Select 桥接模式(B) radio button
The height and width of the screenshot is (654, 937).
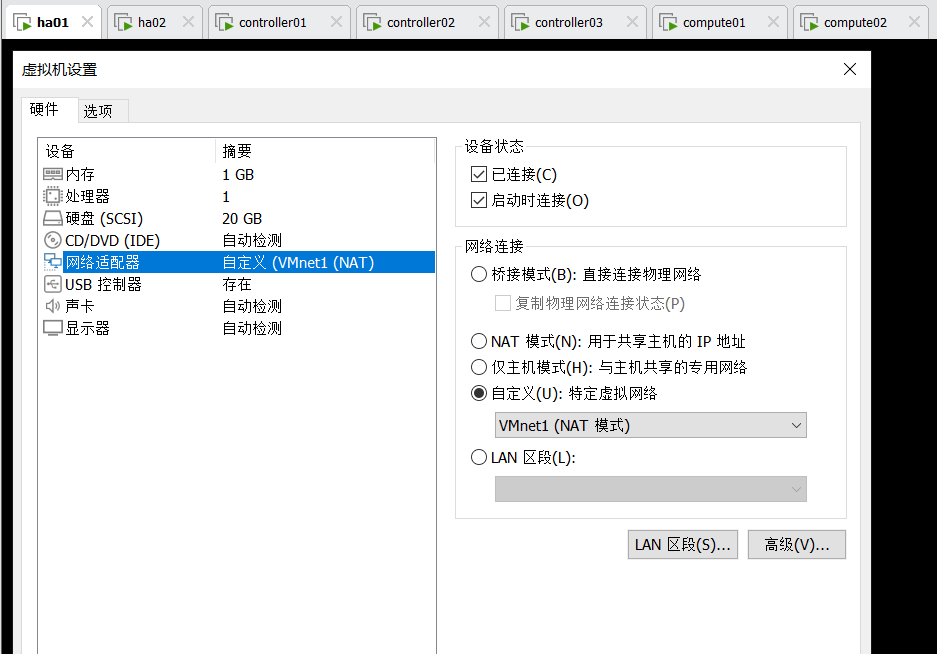click(x=478, y=275)
